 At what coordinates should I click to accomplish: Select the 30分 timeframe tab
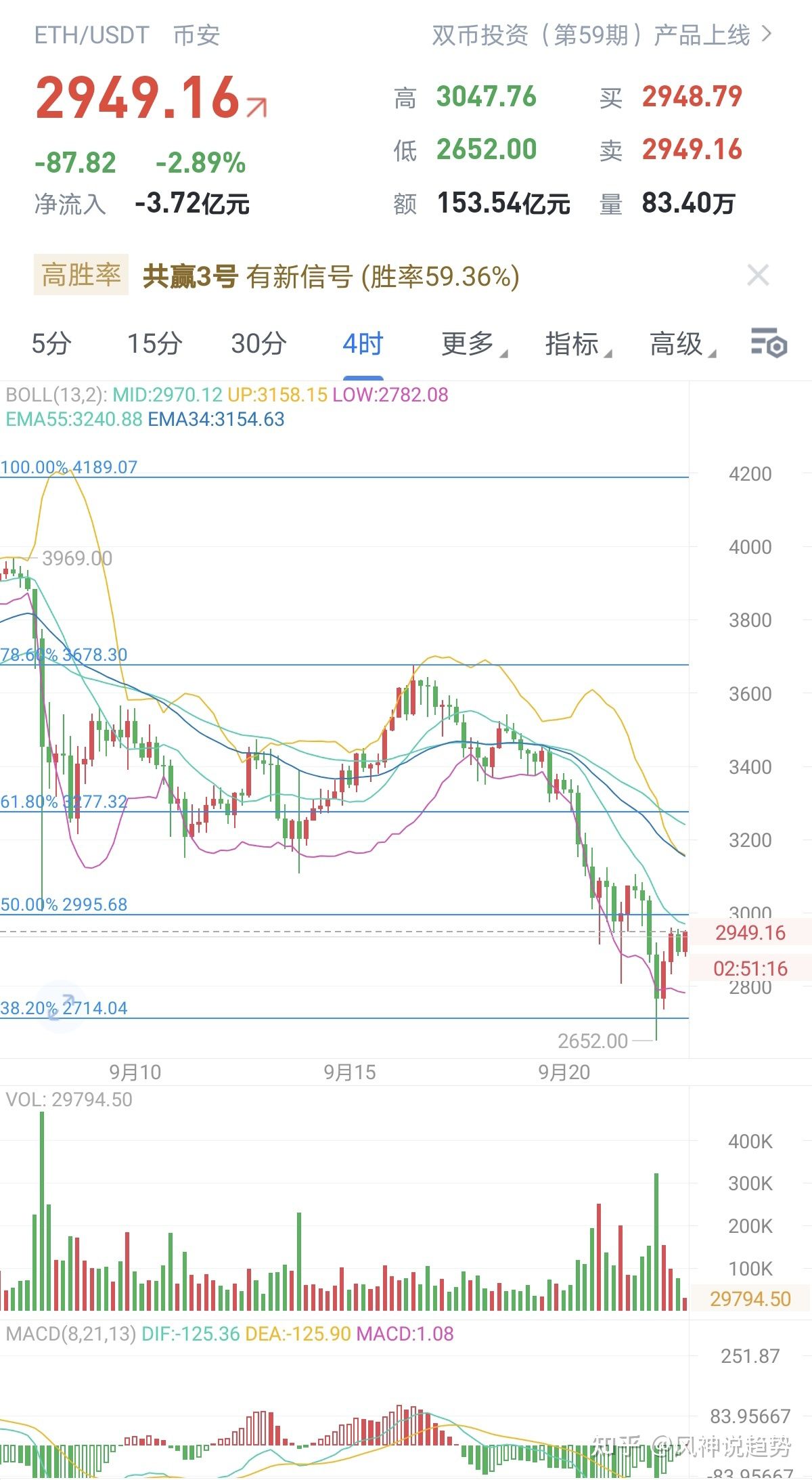coord(258,344)
